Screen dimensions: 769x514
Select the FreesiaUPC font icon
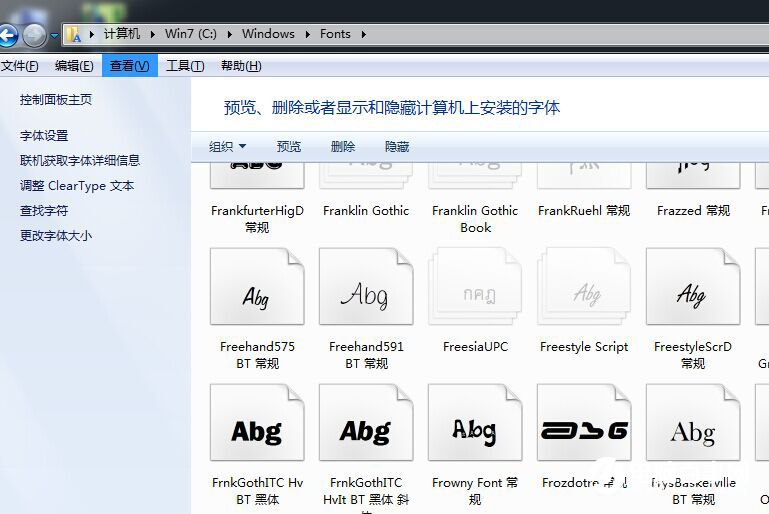coord(475,286)
